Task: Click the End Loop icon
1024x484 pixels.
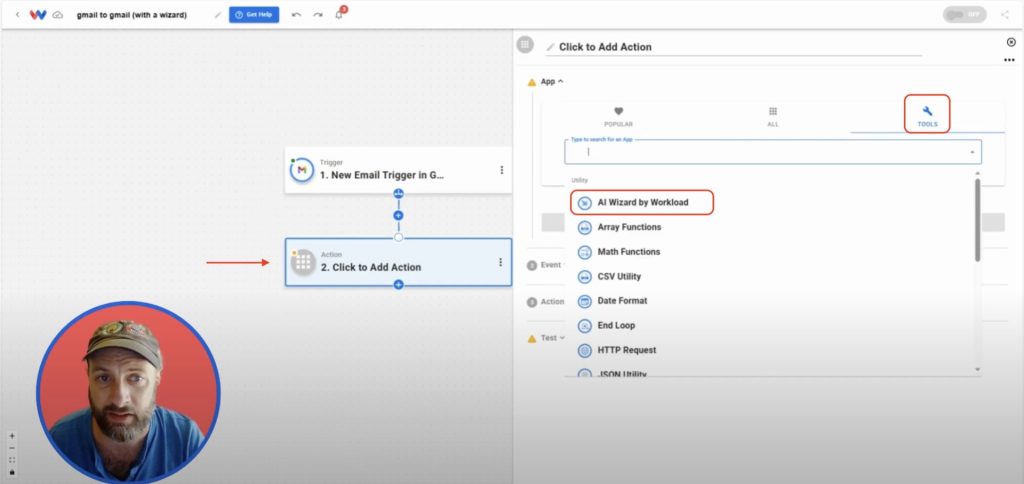Action: click(584, 326)
